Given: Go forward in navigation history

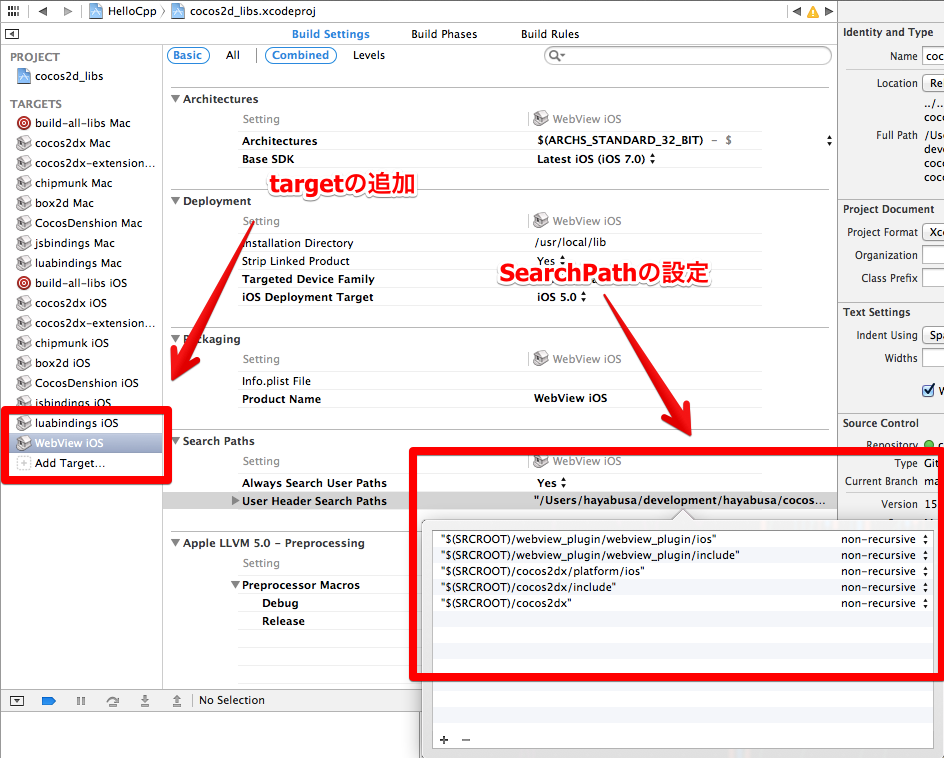Looking at the screenshot, I should point(68,11).
